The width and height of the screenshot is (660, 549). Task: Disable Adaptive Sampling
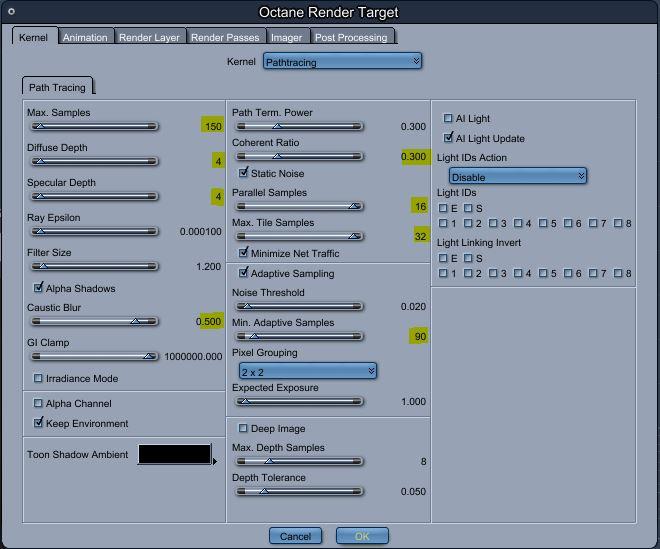[x=243, y=273]
